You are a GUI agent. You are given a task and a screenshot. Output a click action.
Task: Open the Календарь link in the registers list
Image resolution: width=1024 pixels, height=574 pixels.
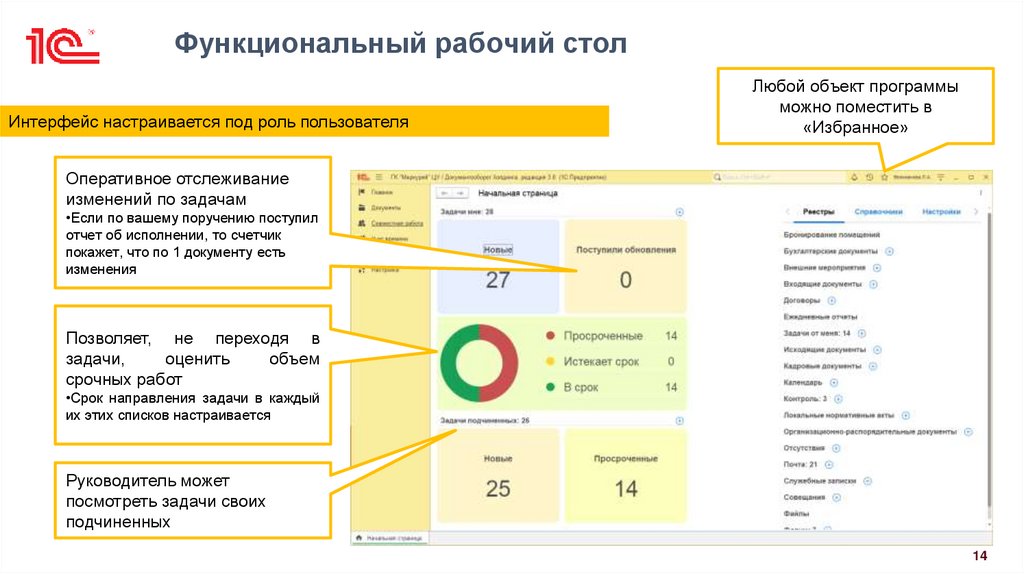point(803,383)
